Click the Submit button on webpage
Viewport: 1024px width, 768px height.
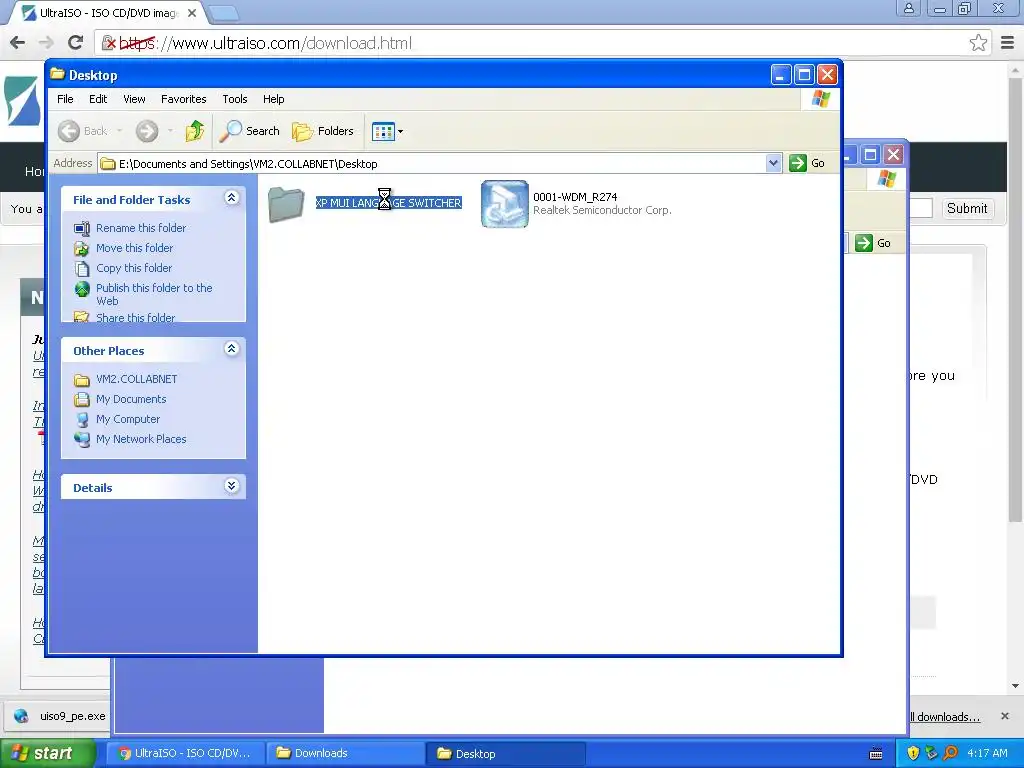[967, 208]
